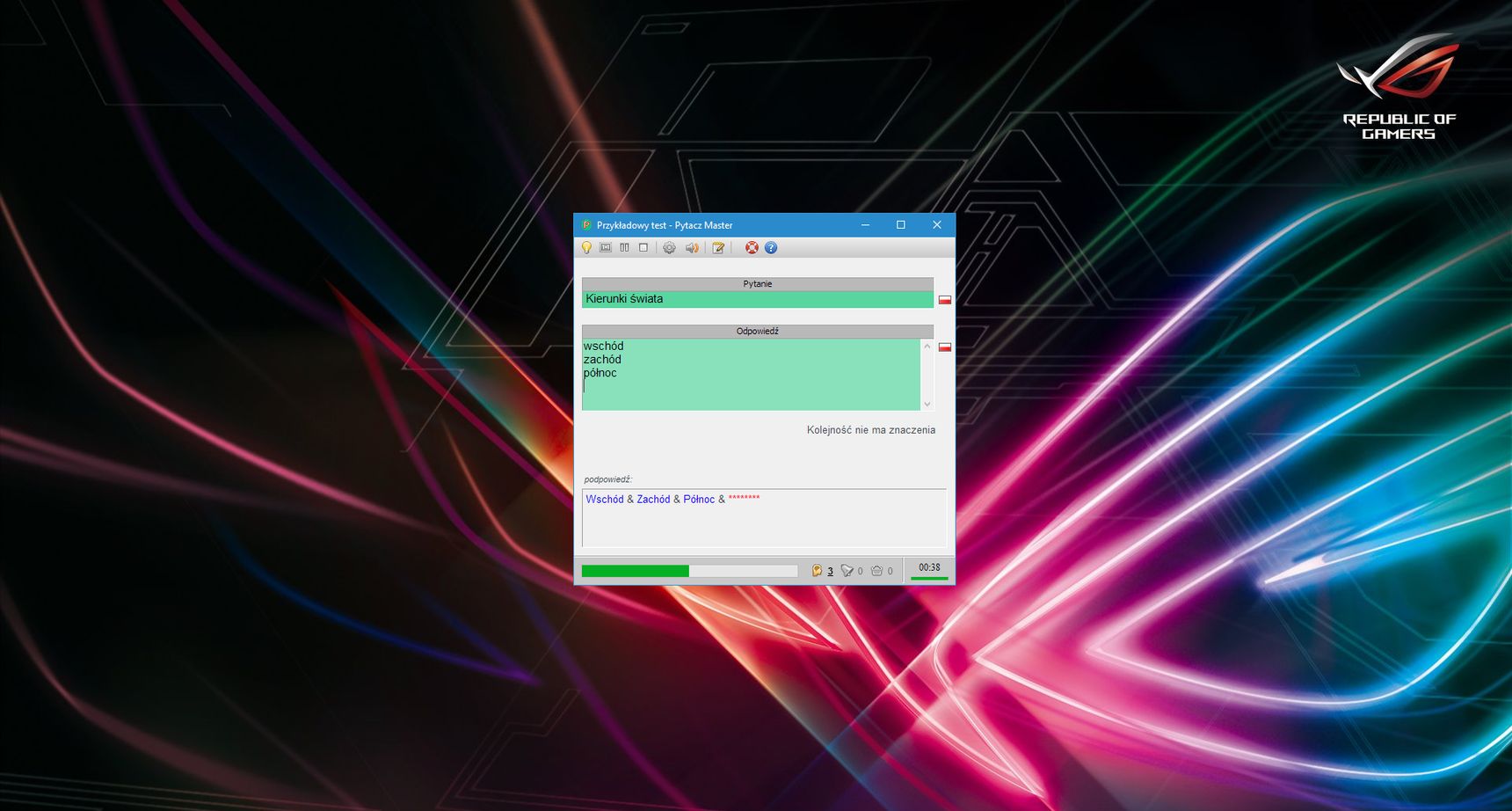Click the hint word Wschód
This screenshot has width=1512, height=811.
pos(605,500)
